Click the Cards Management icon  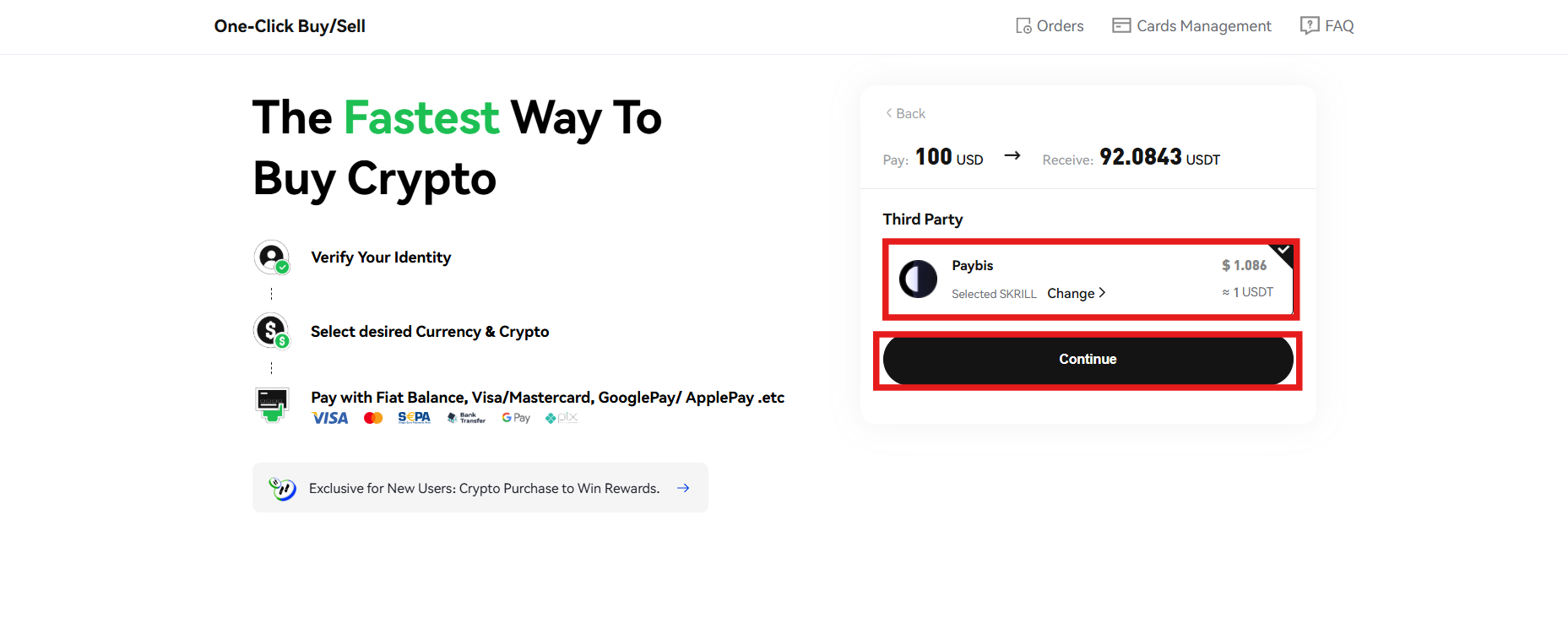[x=1120, y=25]
